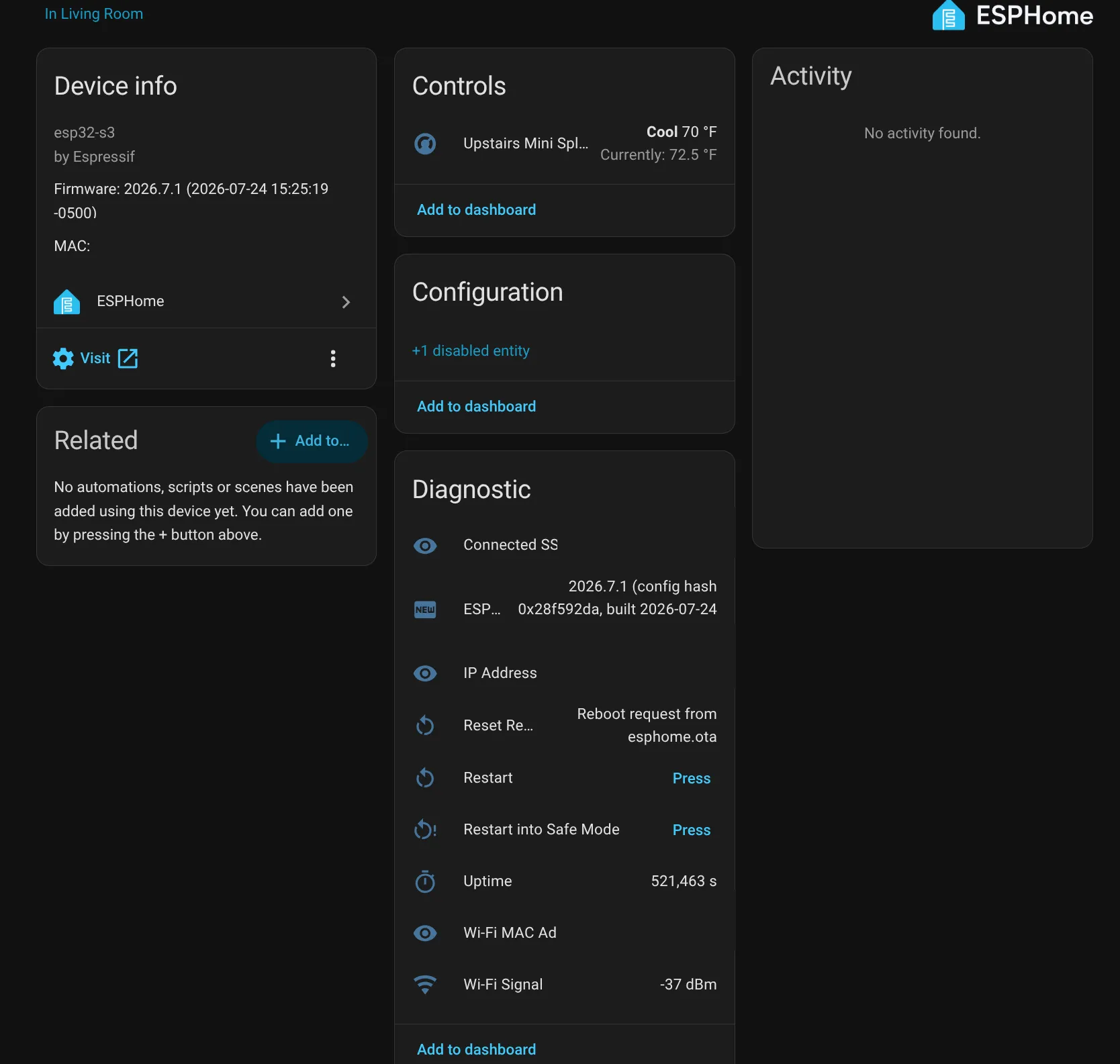Image resolution: width=1120 pixels, height=1064 pixels.
Task: Click the NEW firmware icon beside ESP version
Action: (x=425, y=610)
